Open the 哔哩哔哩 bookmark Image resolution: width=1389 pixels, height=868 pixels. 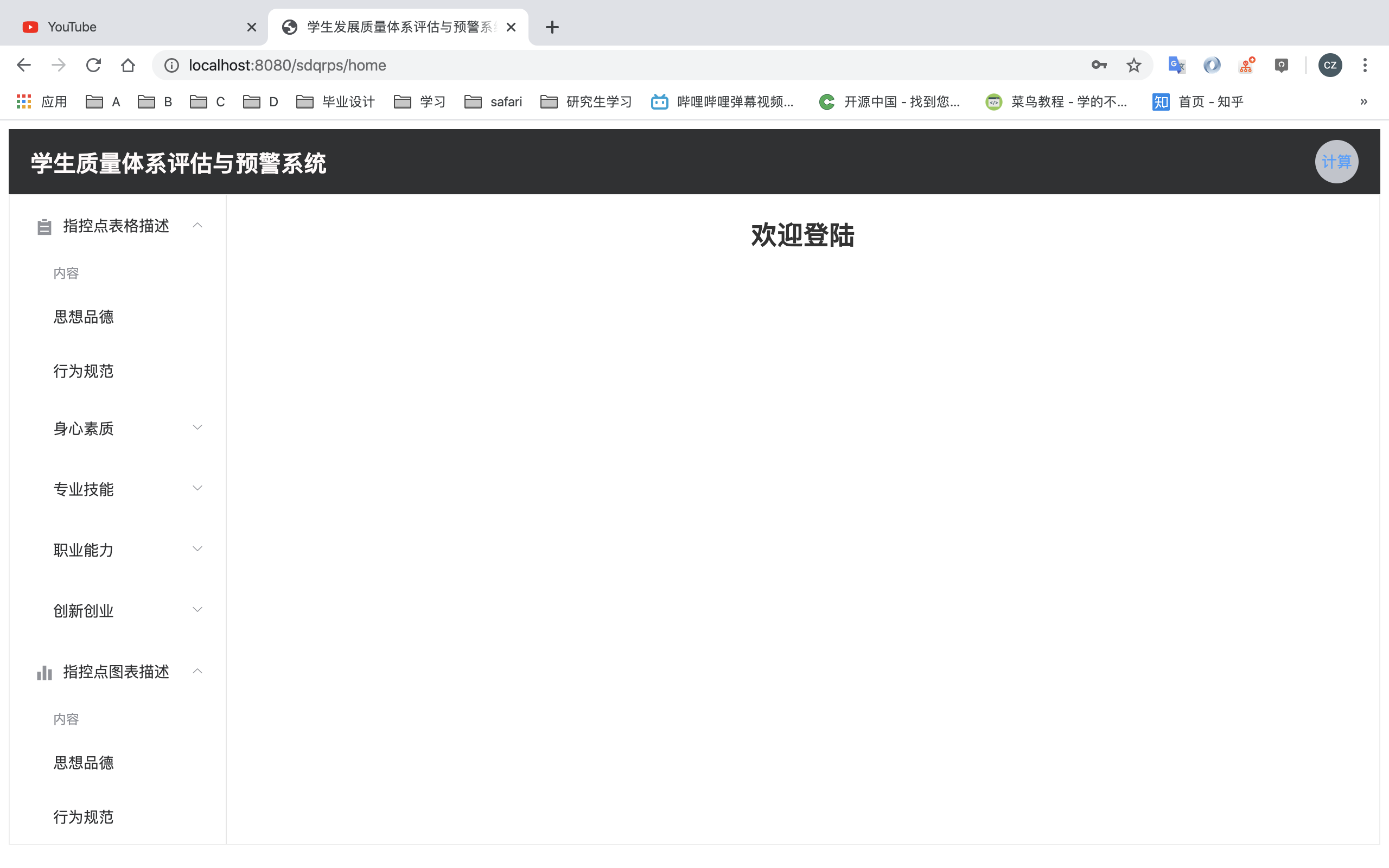point(723,101)
